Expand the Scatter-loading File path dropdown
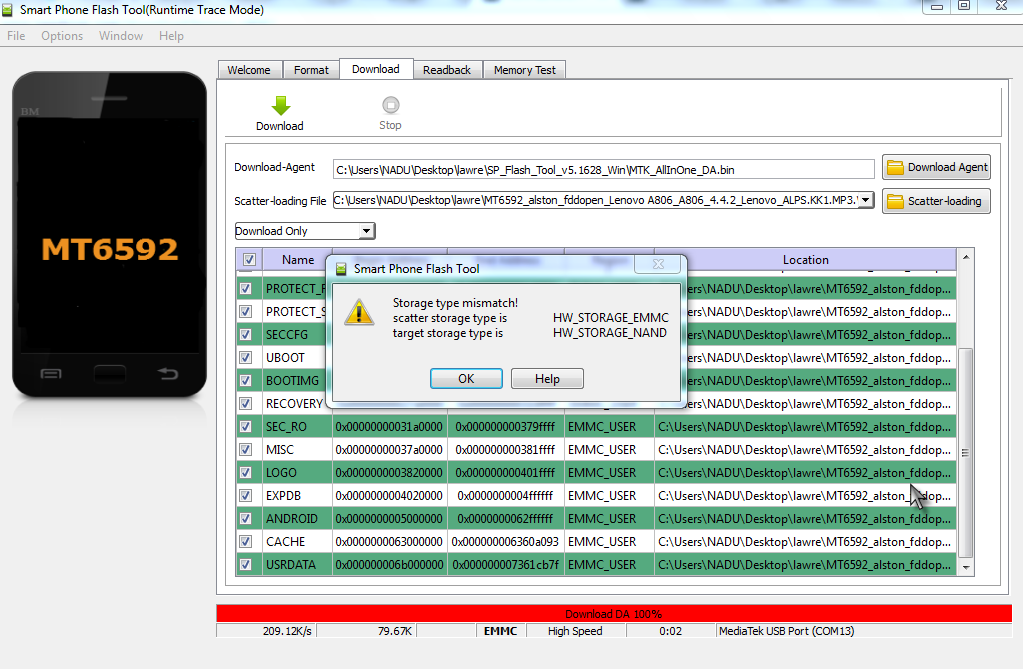This screenshot has width=1023, height=669. pyautogui.click(x=865, y=200)
